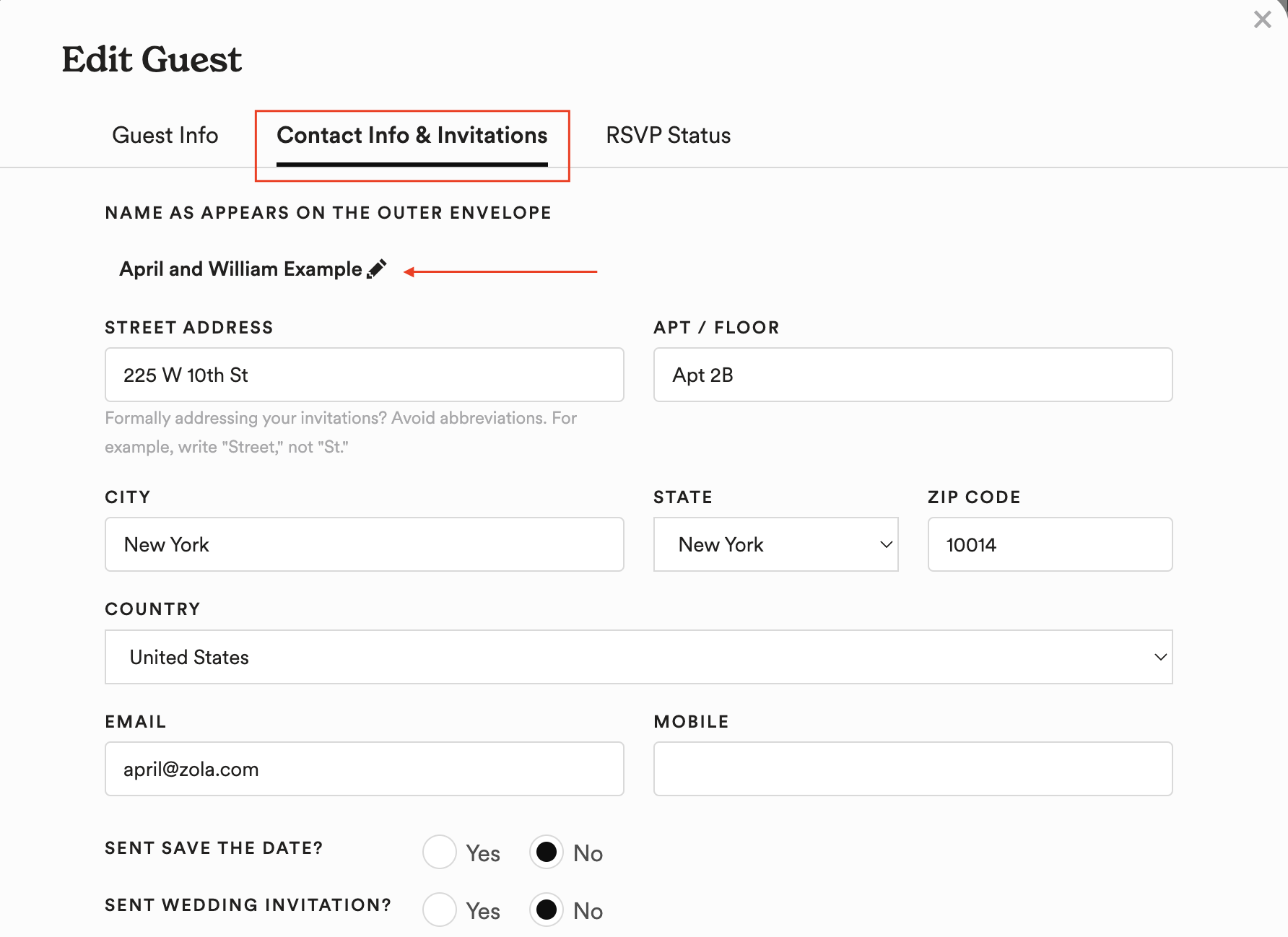Open the State dropdown
The width and height of the screenshot is (1288, 937).
[775, 544]
